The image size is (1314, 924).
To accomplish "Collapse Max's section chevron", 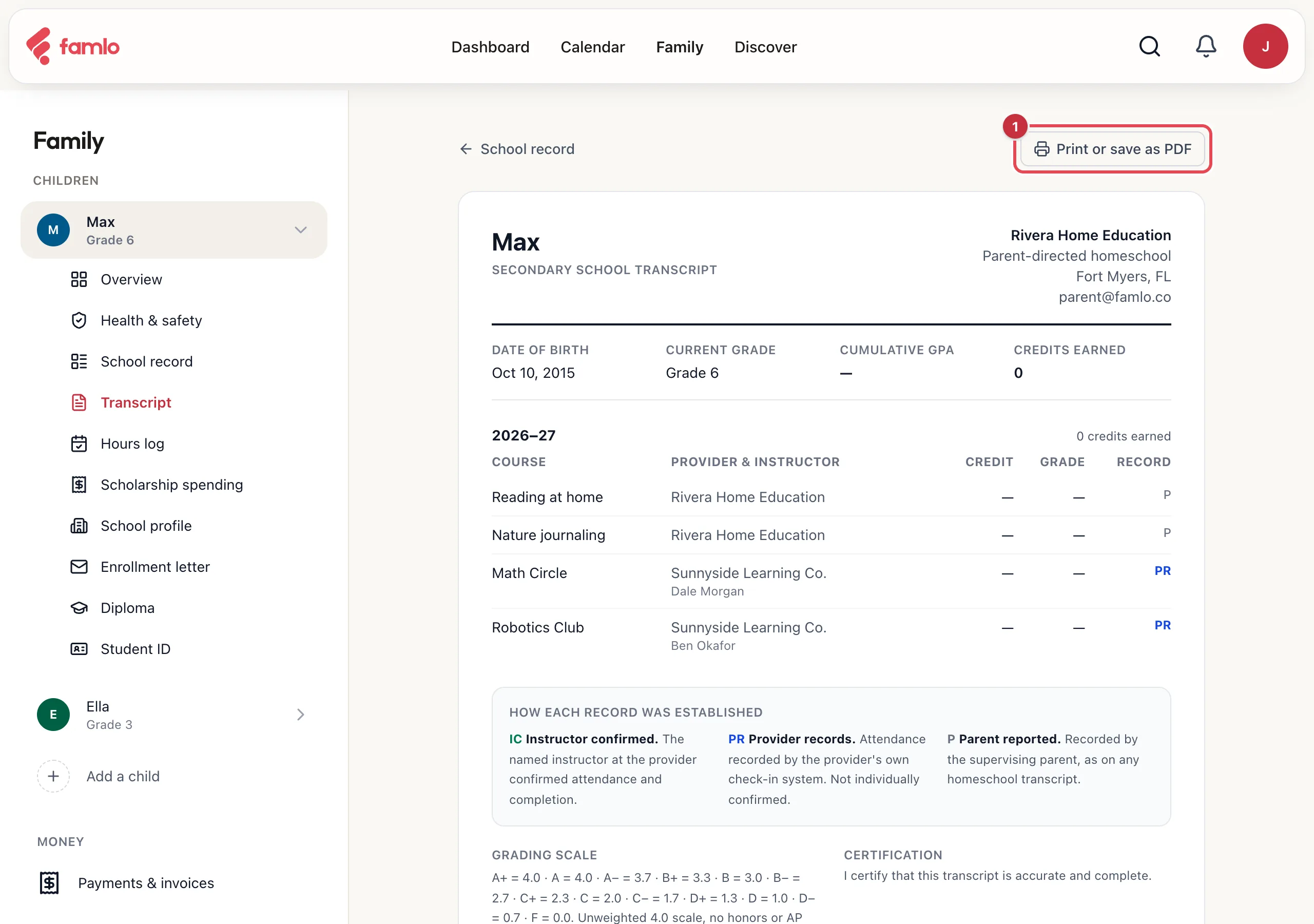I will [300, 230].
